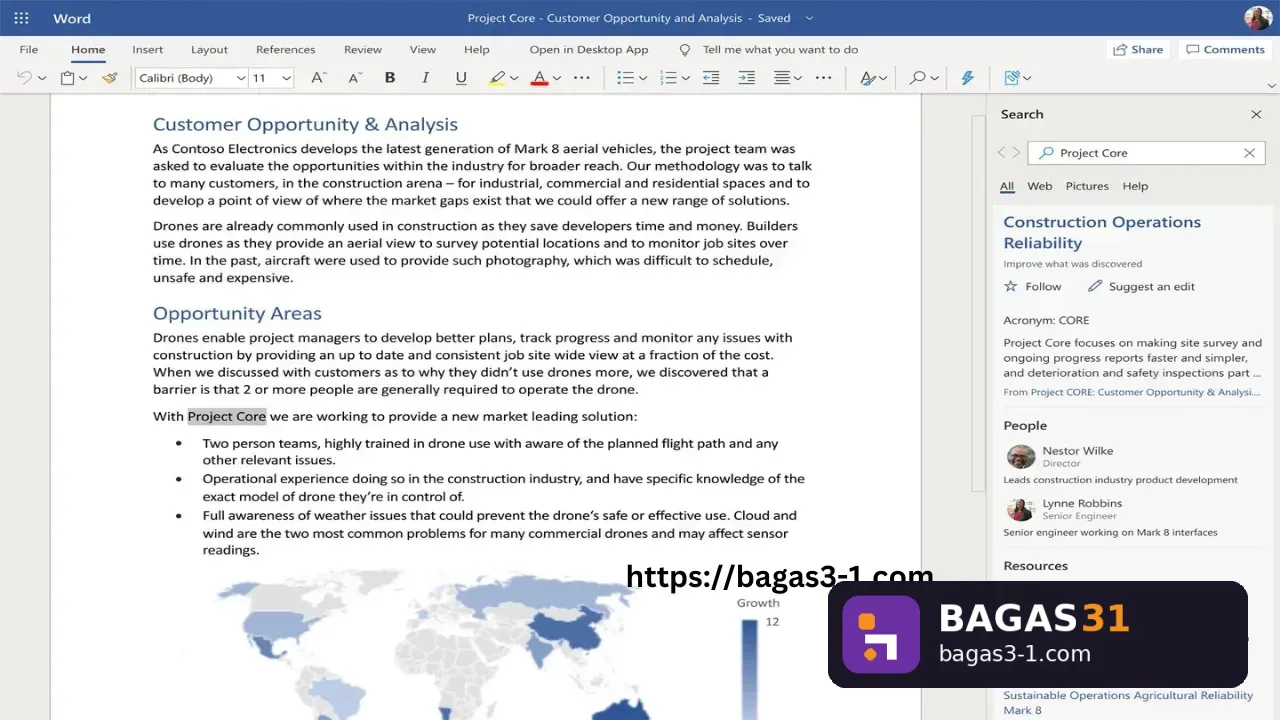Click the Share button

tap(1137, 49)
